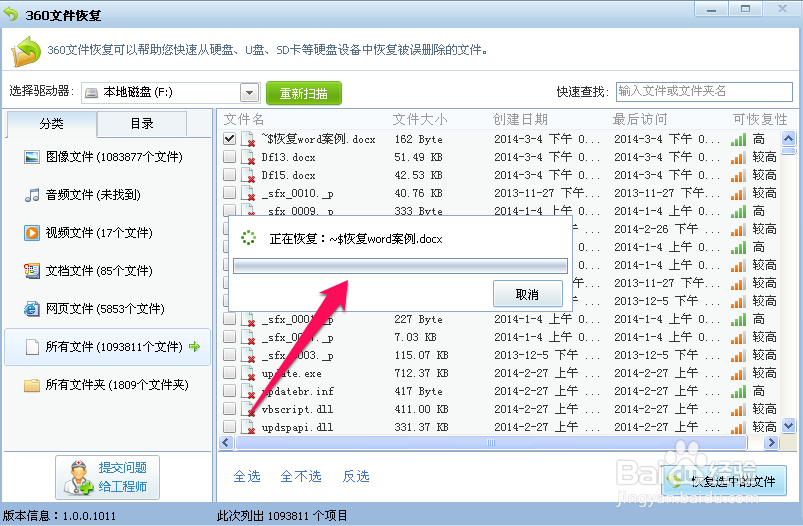The height and width of the screenshot is (526, 803).
Task: Click the all files blank page icon
Action: (x=32, y=347)
